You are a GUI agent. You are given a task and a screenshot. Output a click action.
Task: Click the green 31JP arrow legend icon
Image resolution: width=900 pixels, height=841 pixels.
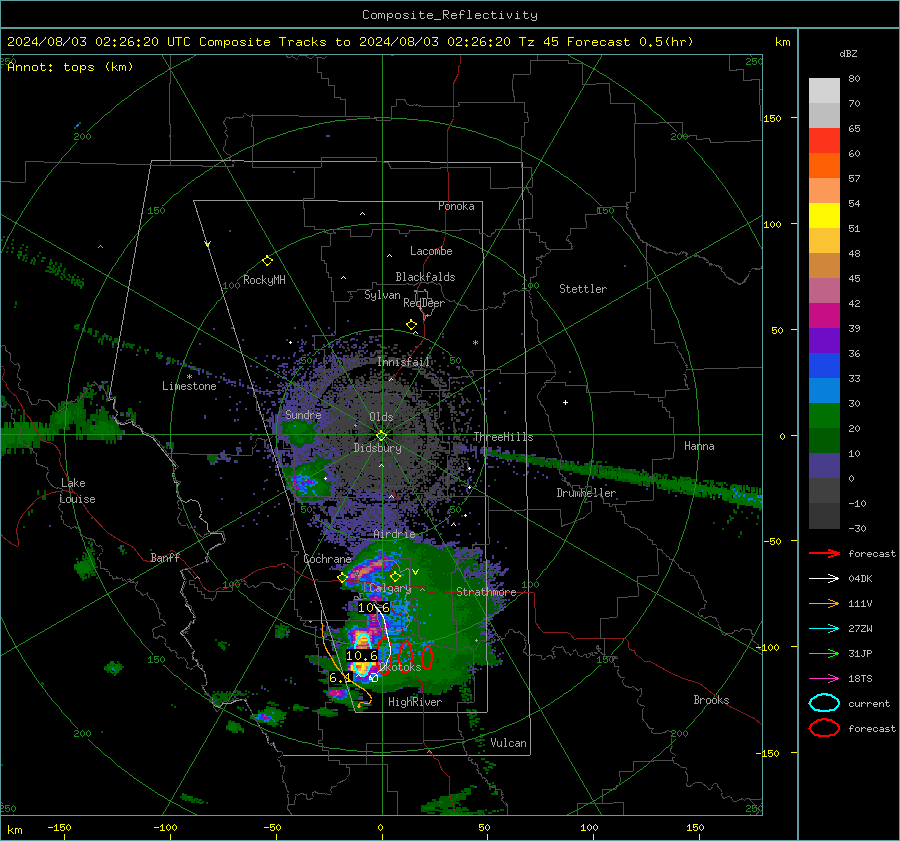[824, 653]
